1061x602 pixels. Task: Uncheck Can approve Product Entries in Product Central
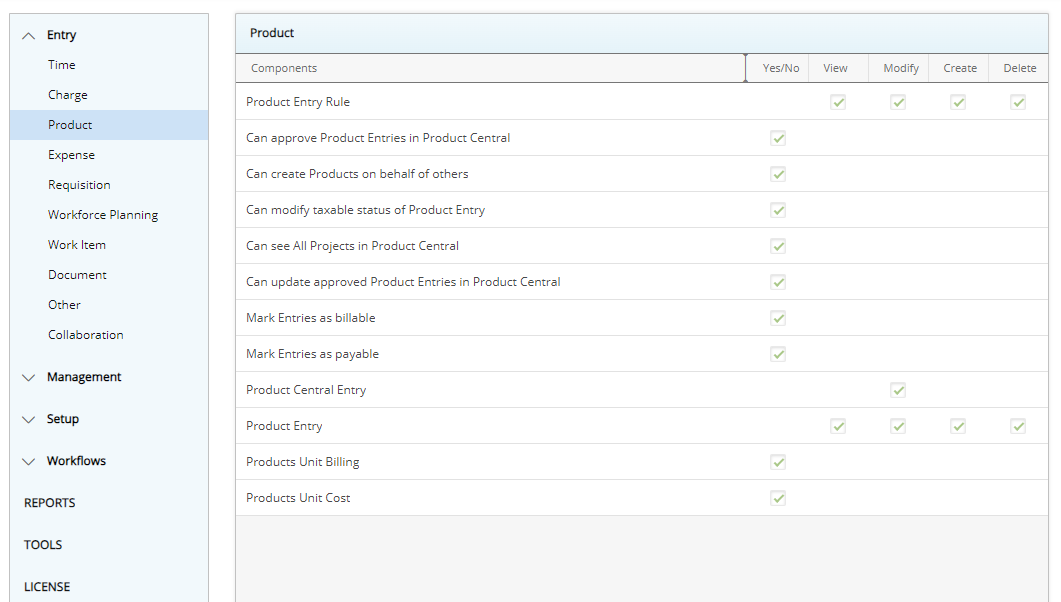click(x=778, y=138)
